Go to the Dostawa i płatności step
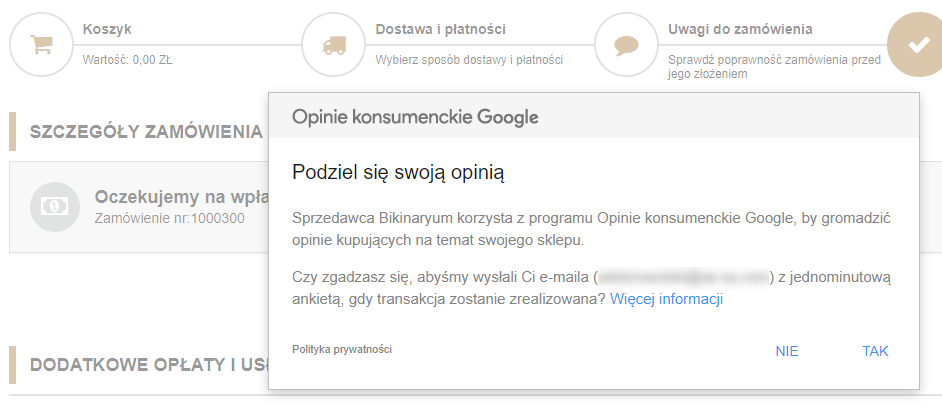942x416 pixels. coord(440,30)
